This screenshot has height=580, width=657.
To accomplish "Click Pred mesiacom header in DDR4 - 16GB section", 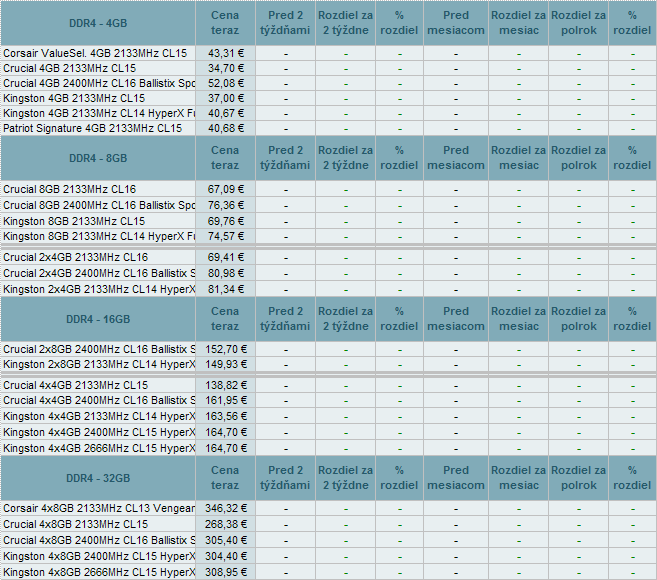I will click(x=456, y=319).
